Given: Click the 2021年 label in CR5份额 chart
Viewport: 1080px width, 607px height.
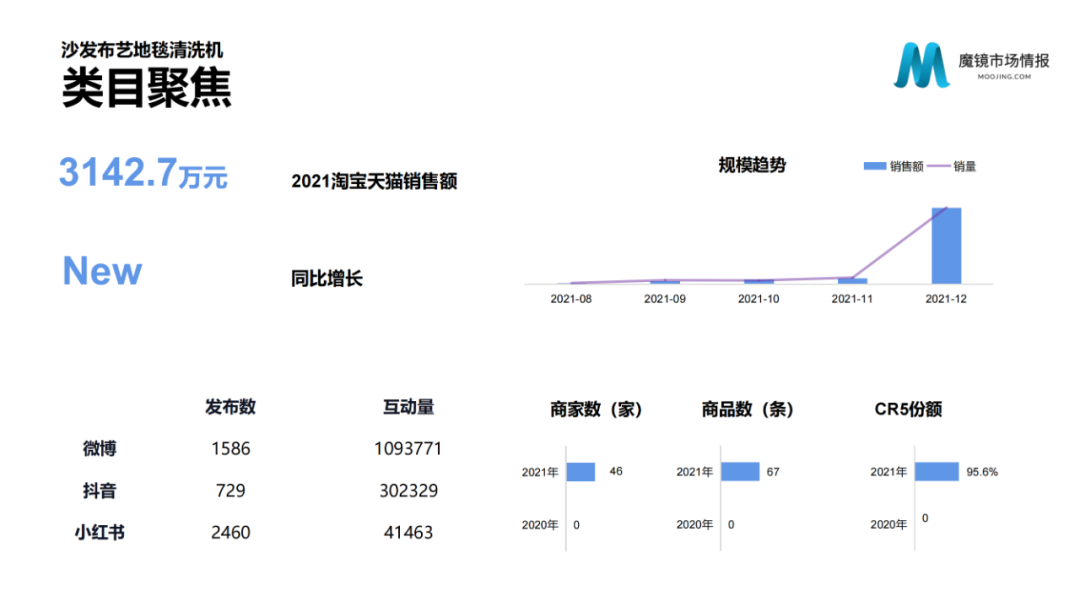Looking at the screenshot, I should 889,472.
